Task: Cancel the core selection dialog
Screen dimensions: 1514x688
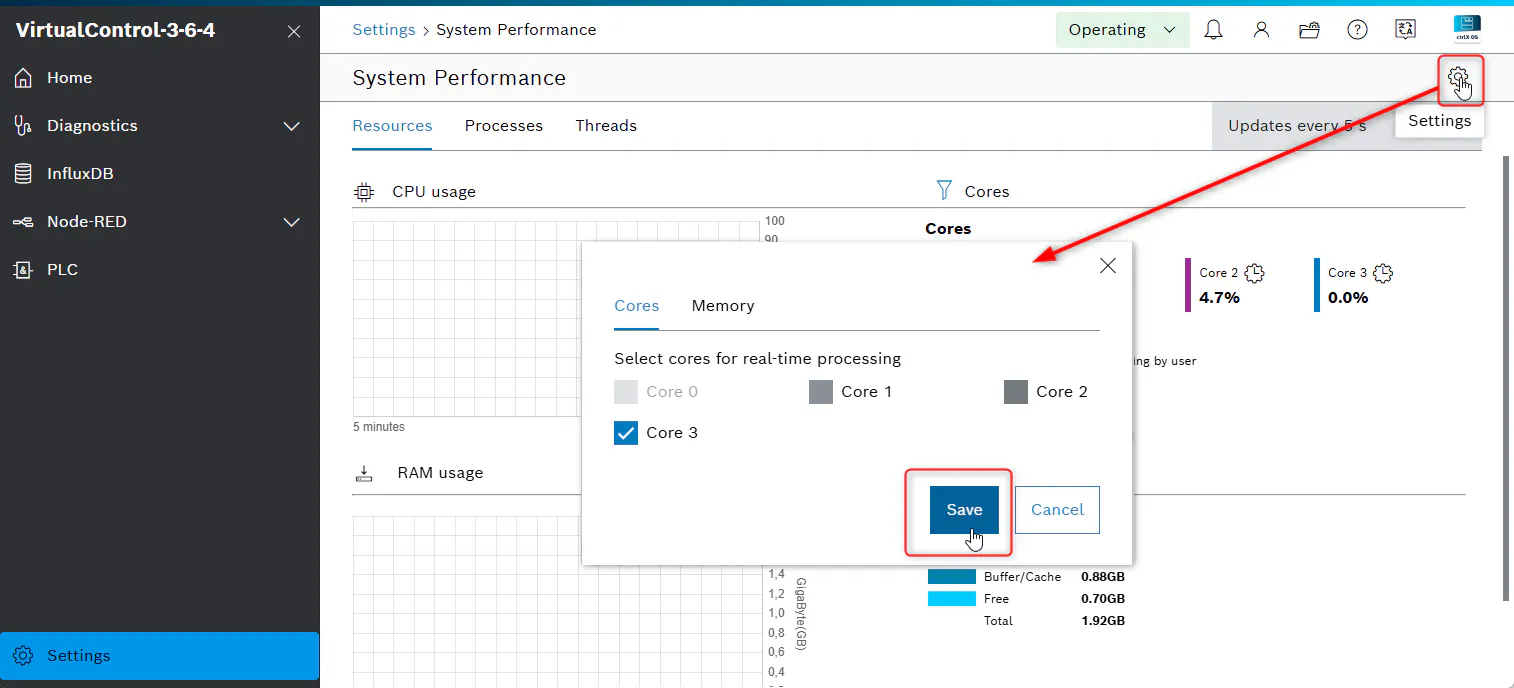Action: [1057, 510]
